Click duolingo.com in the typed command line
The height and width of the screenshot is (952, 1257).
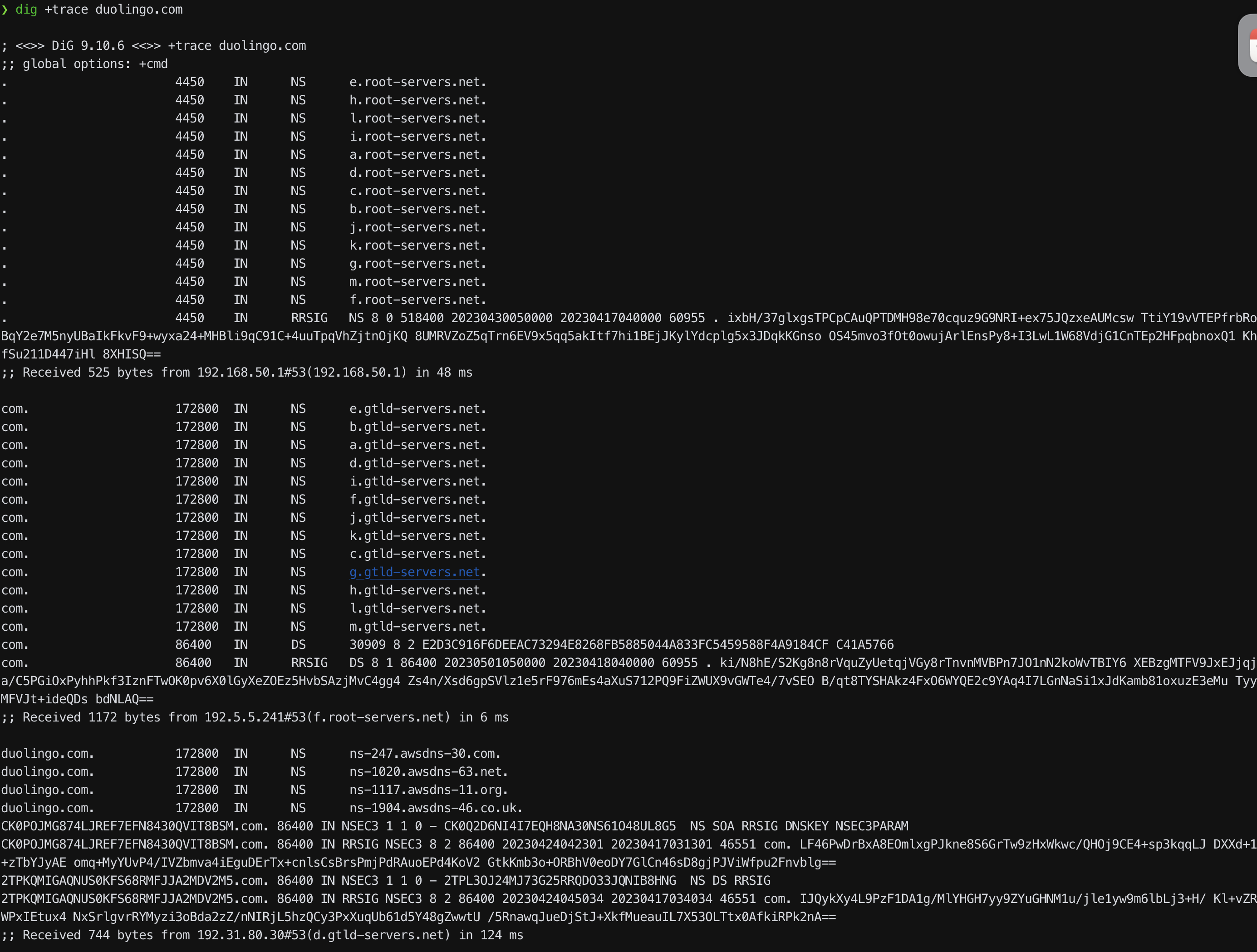139,10
